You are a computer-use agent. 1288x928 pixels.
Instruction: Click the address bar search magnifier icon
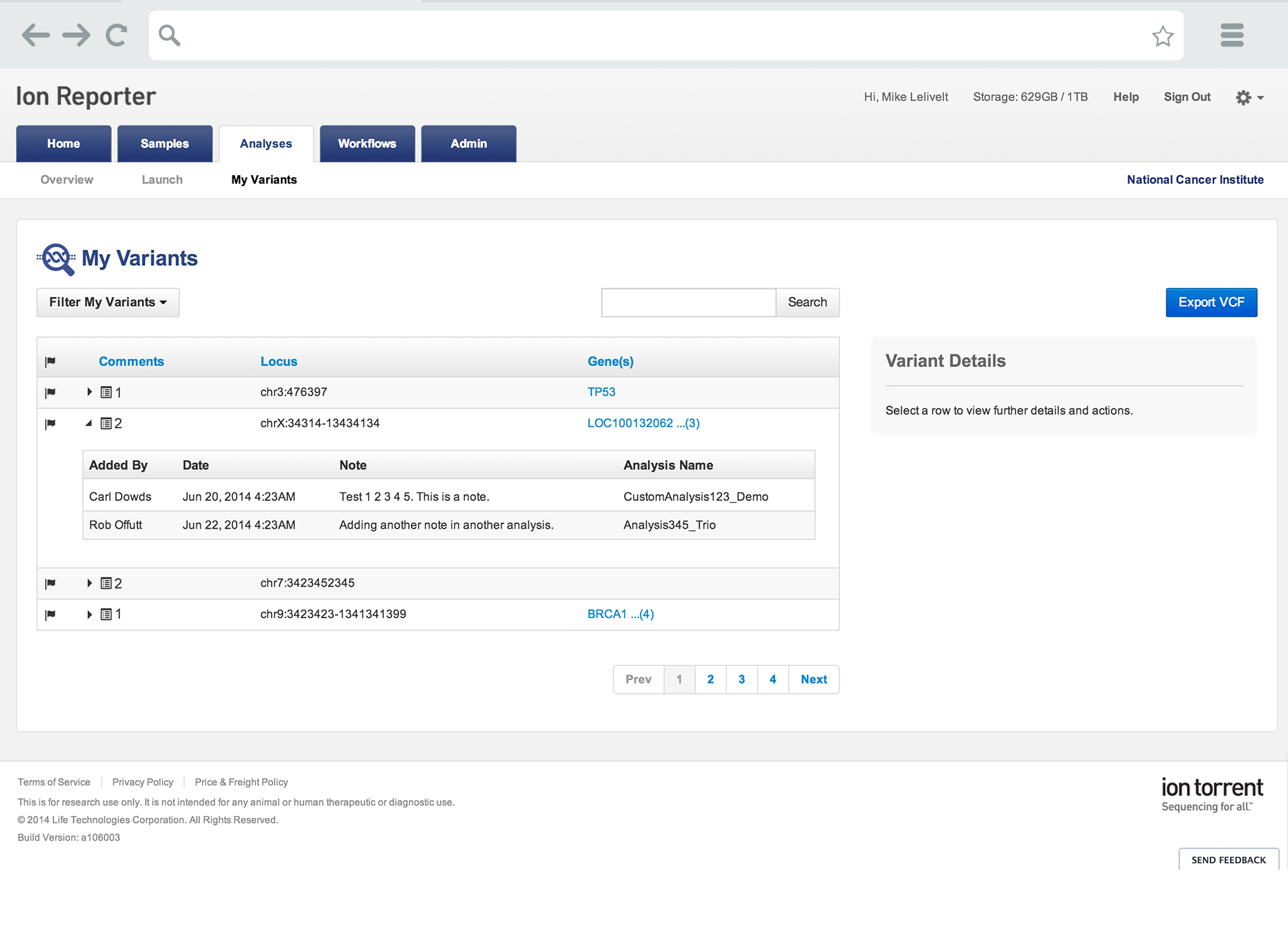click(x=169, y=35)
